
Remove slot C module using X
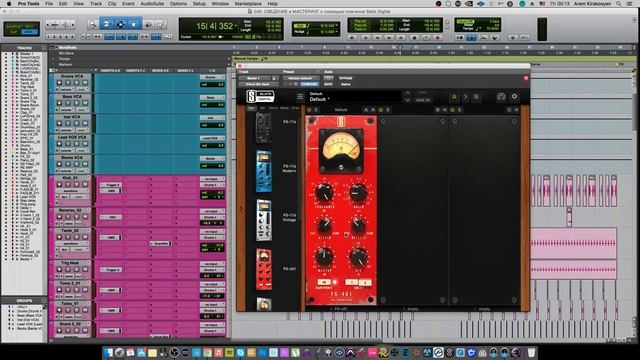[x=516, y=110]
